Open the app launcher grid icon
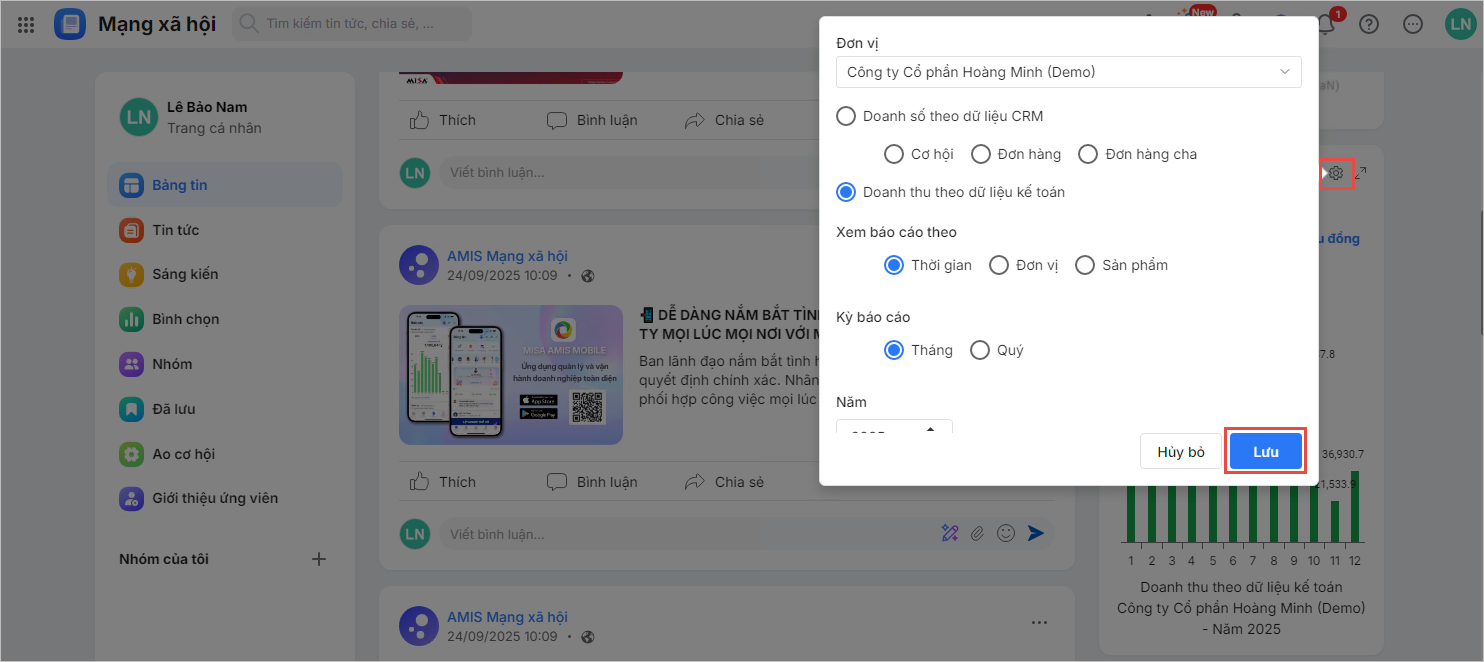Screen dimensions: 1484x662 click(27, 24)
